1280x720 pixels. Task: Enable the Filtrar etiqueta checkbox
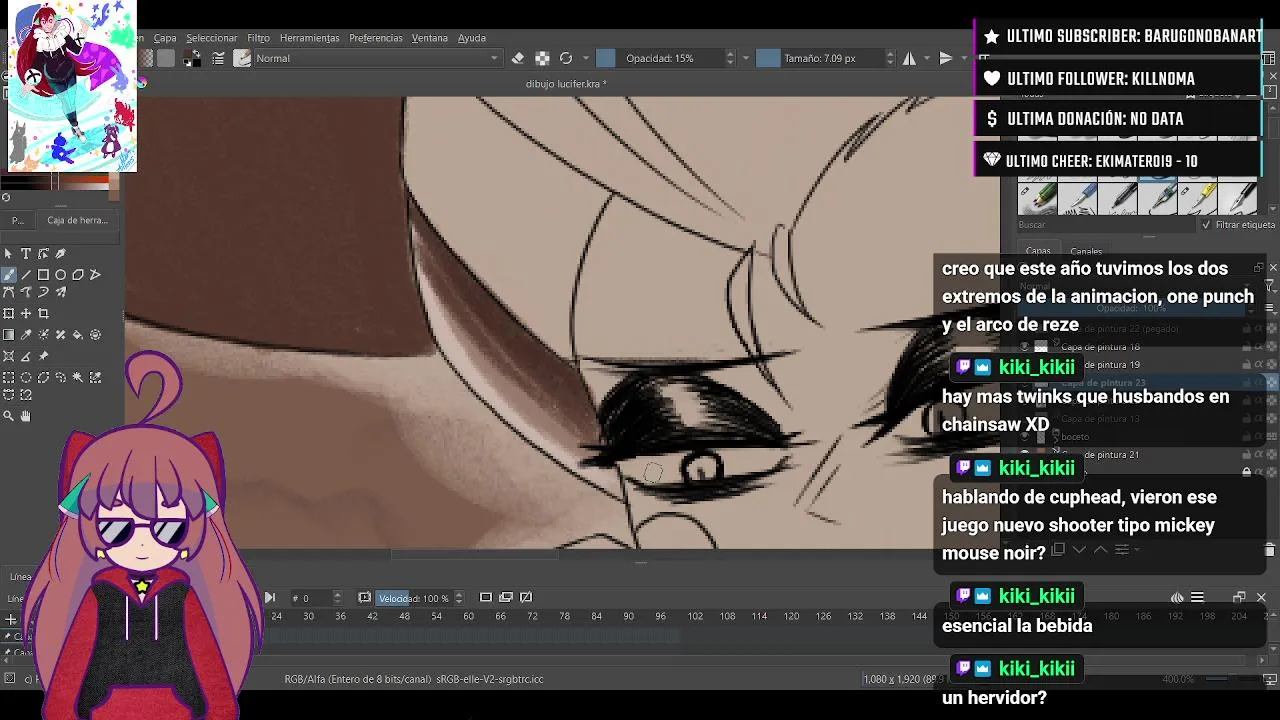point(1206,225)
